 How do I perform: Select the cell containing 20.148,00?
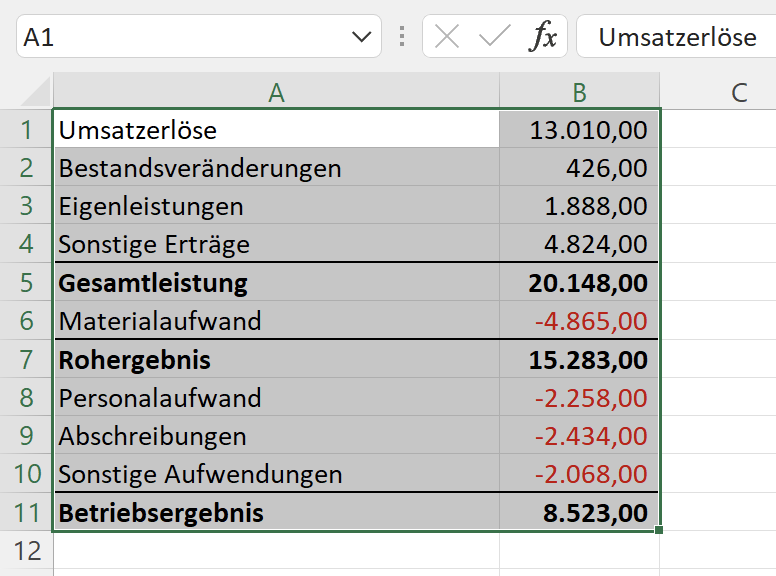[580, 283]
